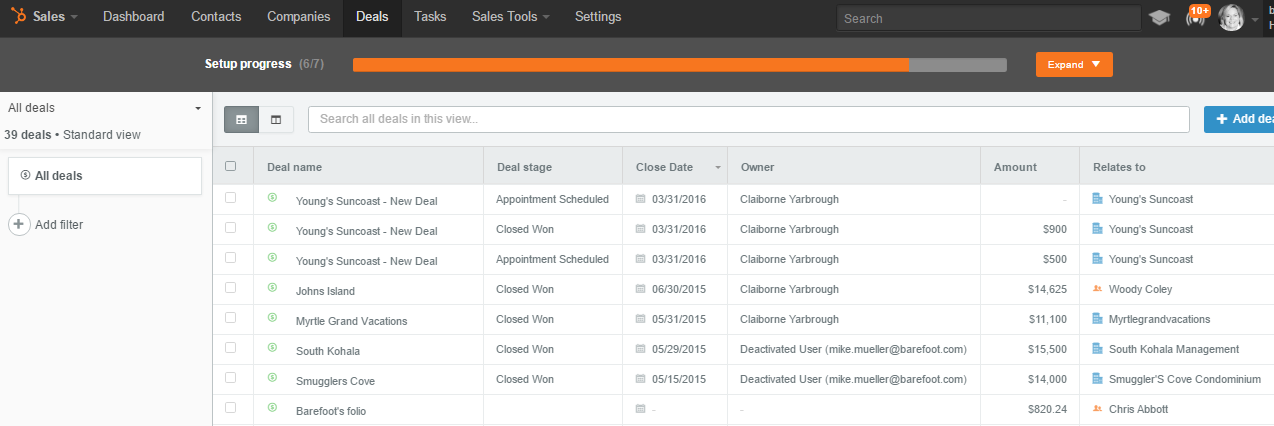Open the Academy graduation cap icon
This screenshot has width=1274, height=426.
point(1160,18)
